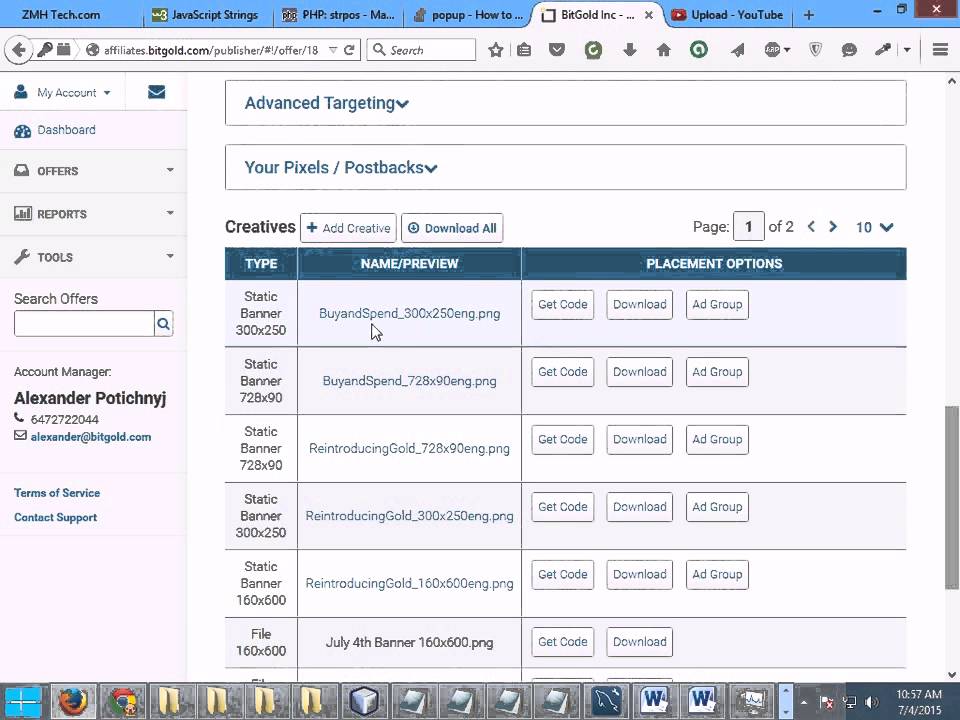Screen dimensions: 960x720
Task: Click the volume icon in system tray
Action: 872,702
